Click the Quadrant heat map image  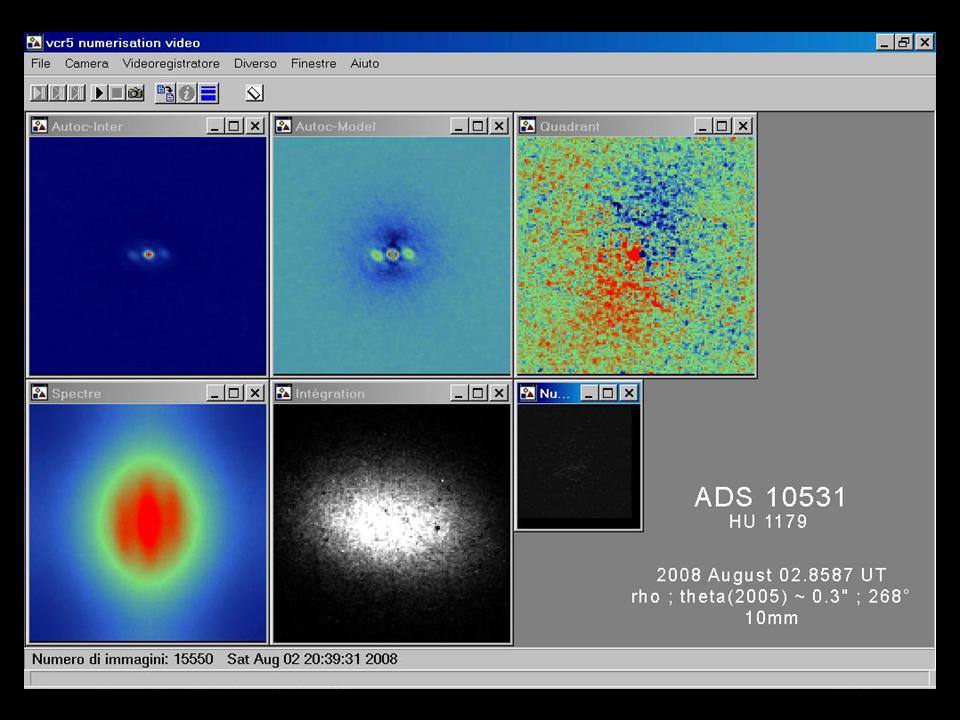point(635,255)
